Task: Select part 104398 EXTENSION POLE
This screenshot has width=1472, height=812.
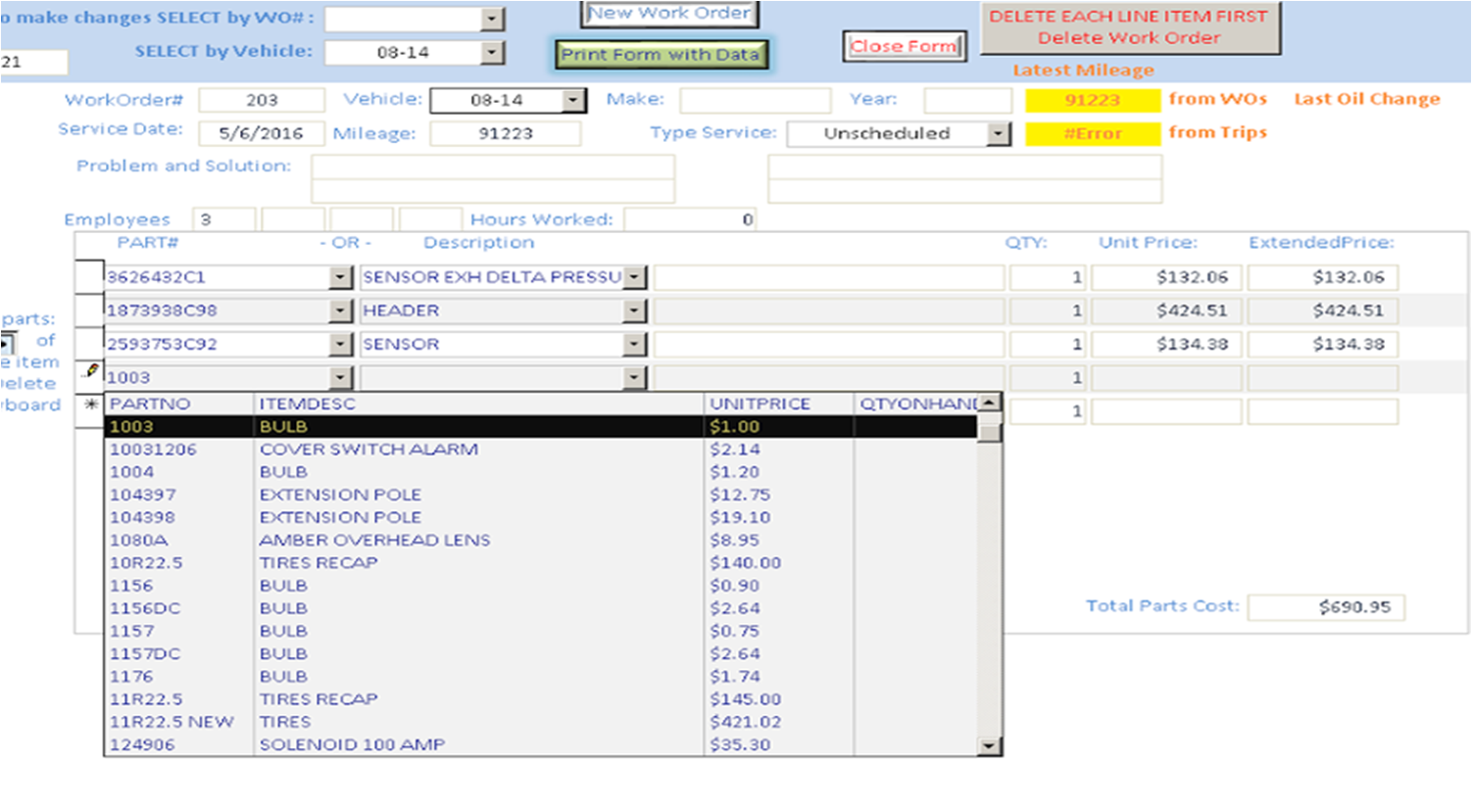Action: tap(541, 517)
